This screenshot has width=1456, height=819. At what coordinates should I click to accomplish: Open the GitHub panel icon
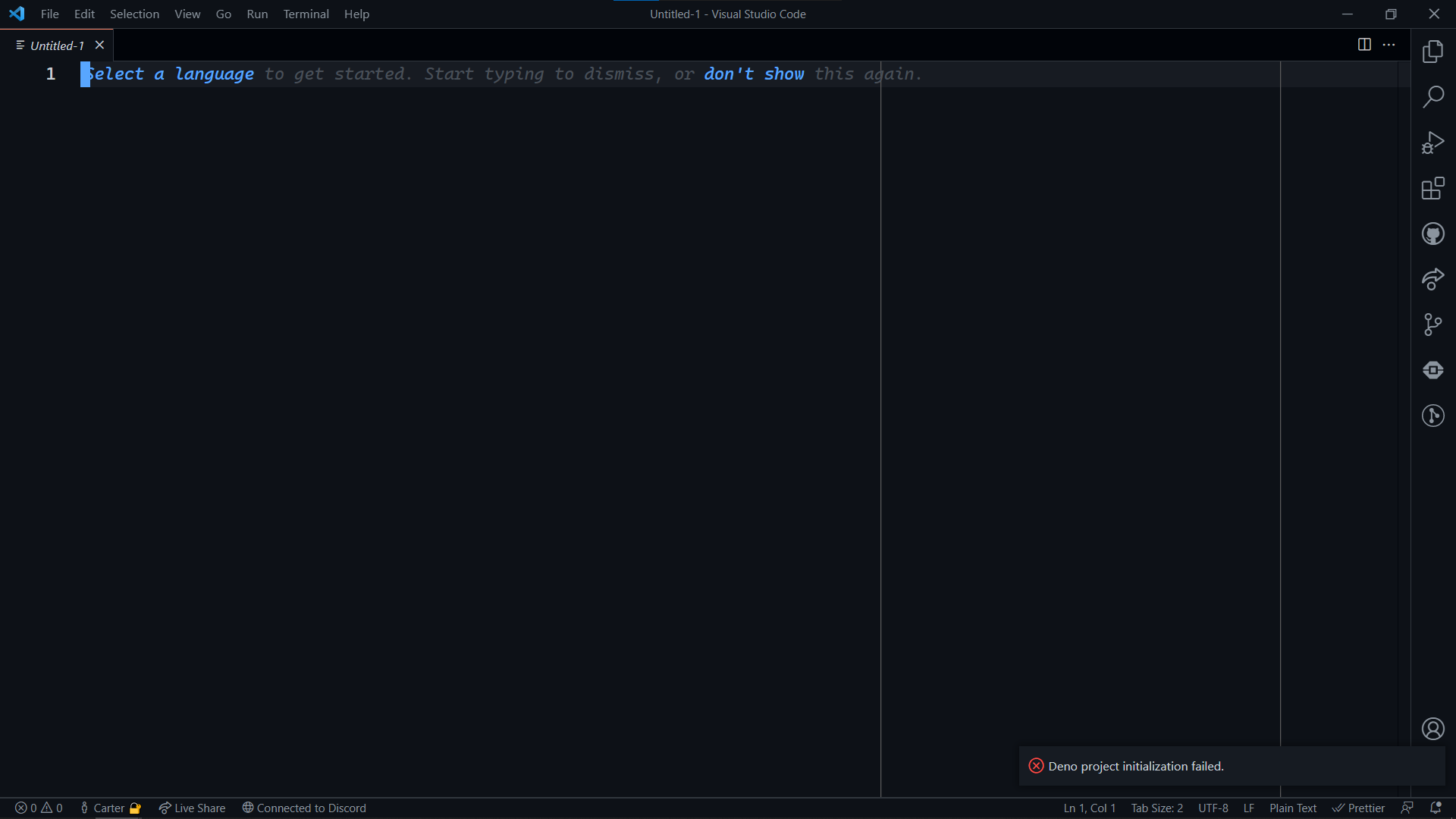click(x=1432, y=234)
